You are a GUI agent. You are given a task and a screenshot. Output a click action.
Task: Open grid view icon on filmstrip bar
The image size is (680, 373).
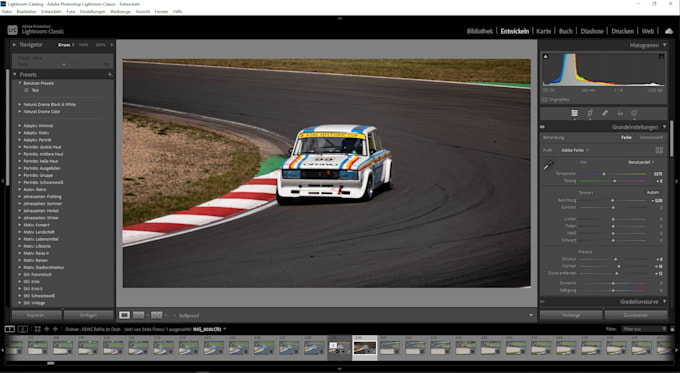(x=38, y=329)
